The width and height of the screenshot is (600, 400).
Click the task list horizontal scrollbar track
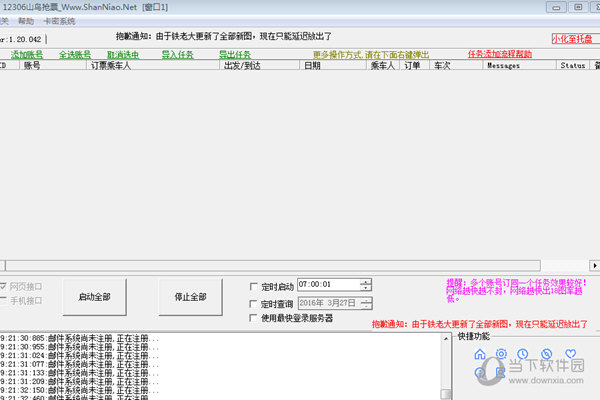pos(565,265)
